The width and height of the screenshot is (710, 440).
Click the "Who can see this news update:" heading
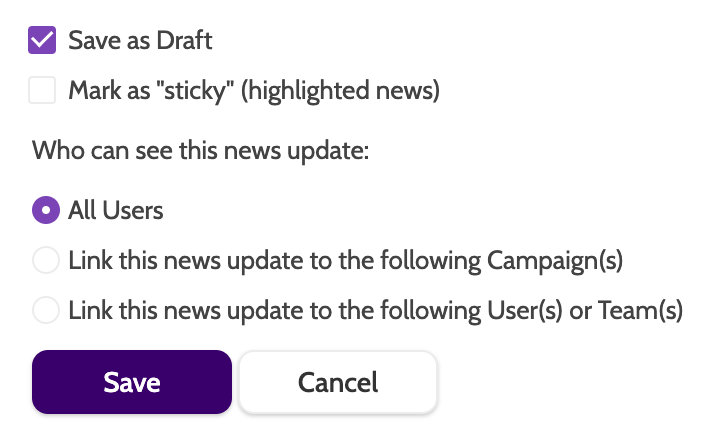[201, 151]
